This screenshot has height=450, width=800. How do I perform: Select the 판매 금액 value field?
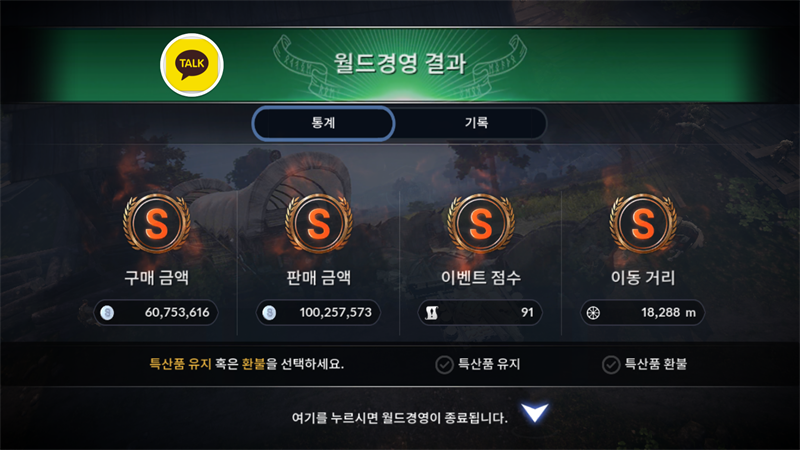pyautogui.click(x=318, y=313)
